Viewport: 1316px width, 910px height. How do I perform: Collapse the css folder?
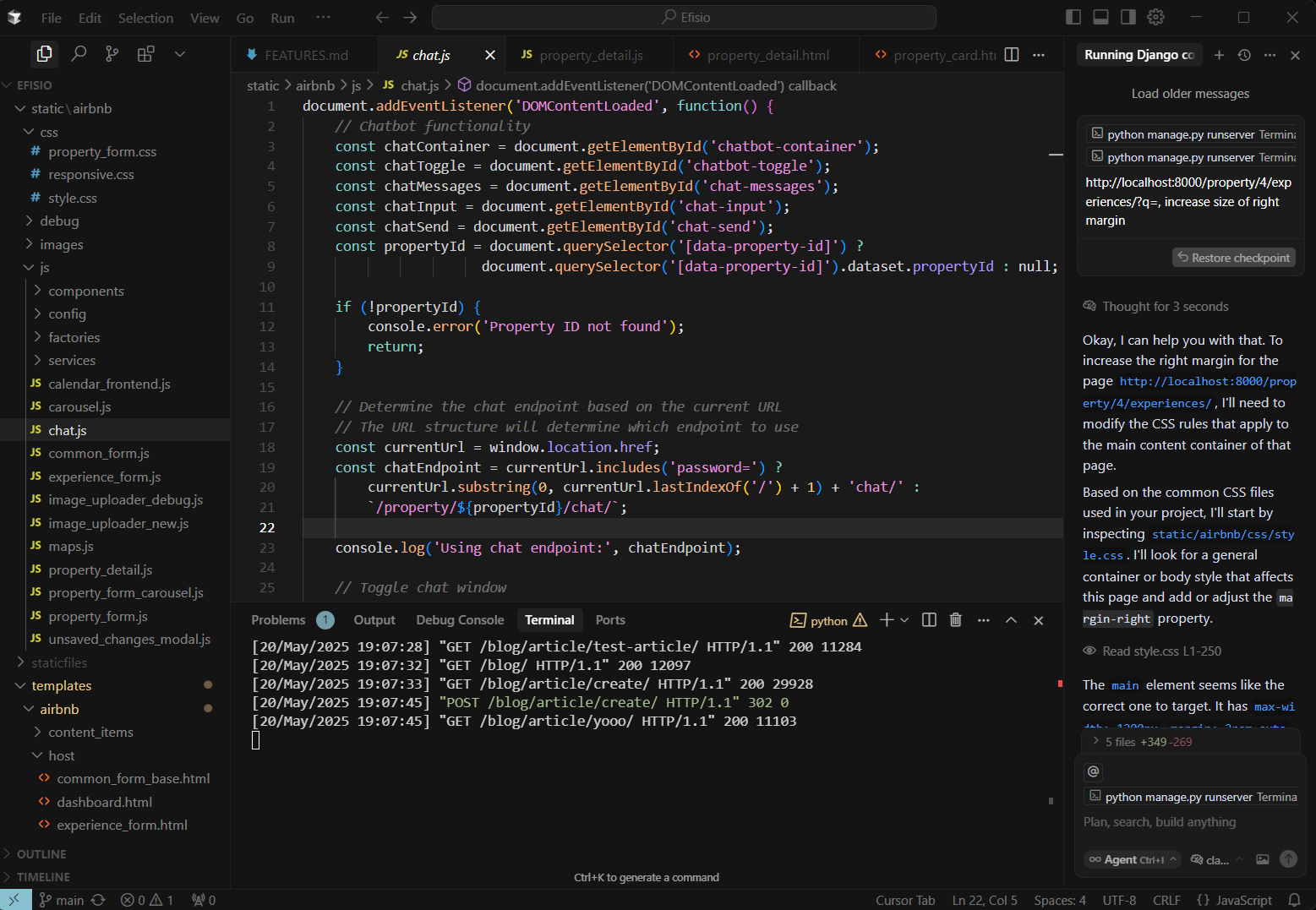pos(49,132)
